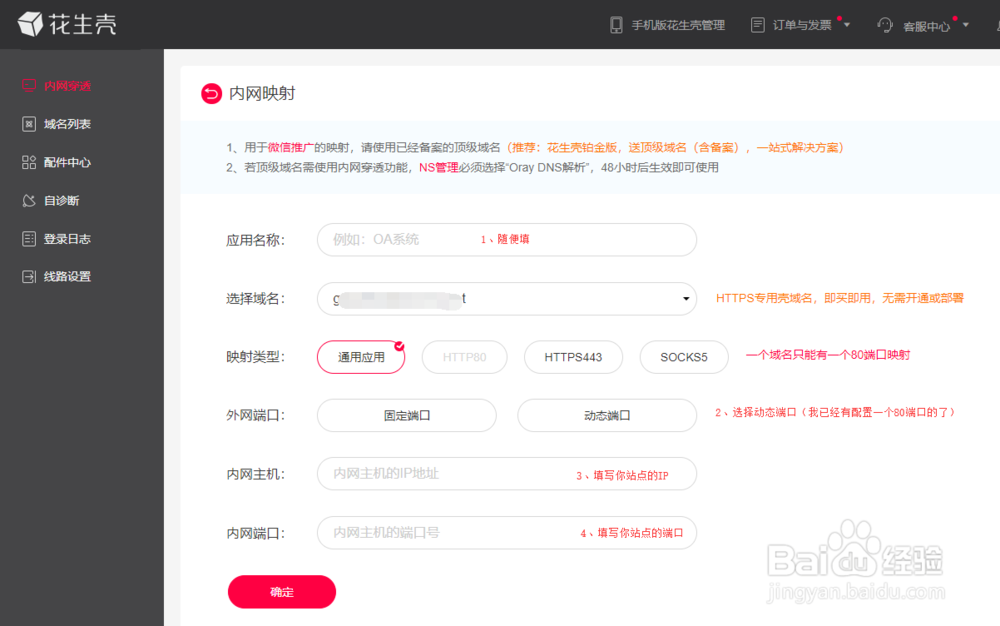This screenshot has height=626, width=1000.
Task: Open 订单与发票 link
Action: (802, 25)
